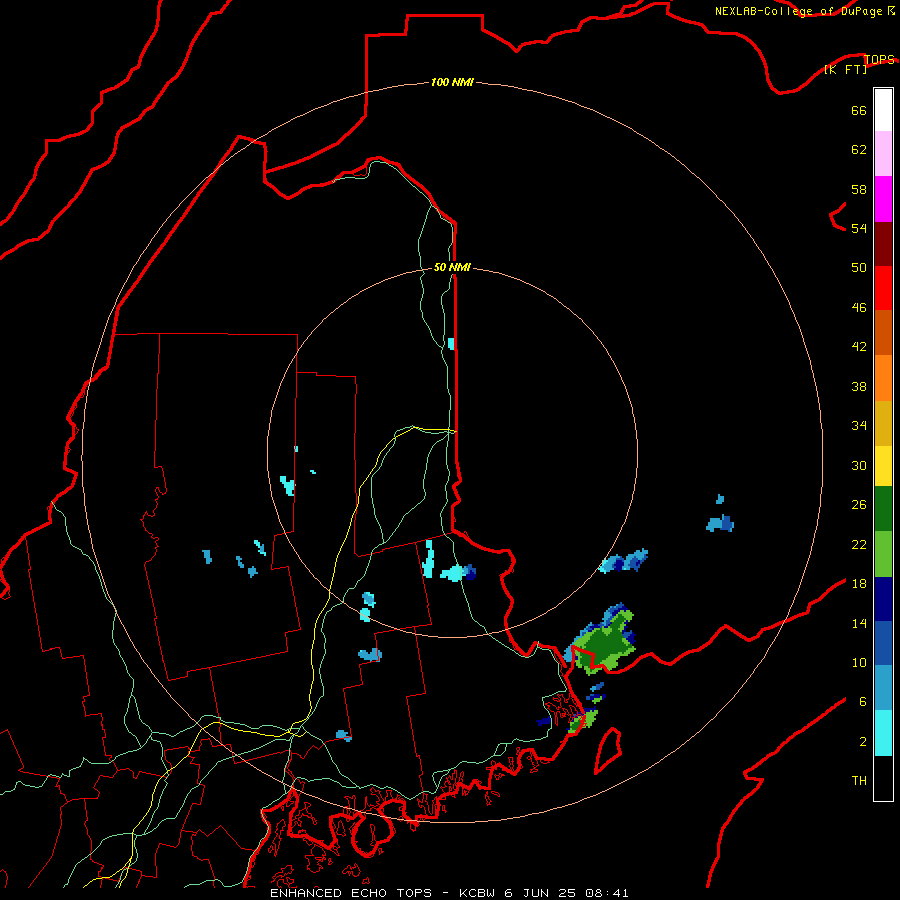
Task: Click the legend value "30"
Action: click(859, 465)
